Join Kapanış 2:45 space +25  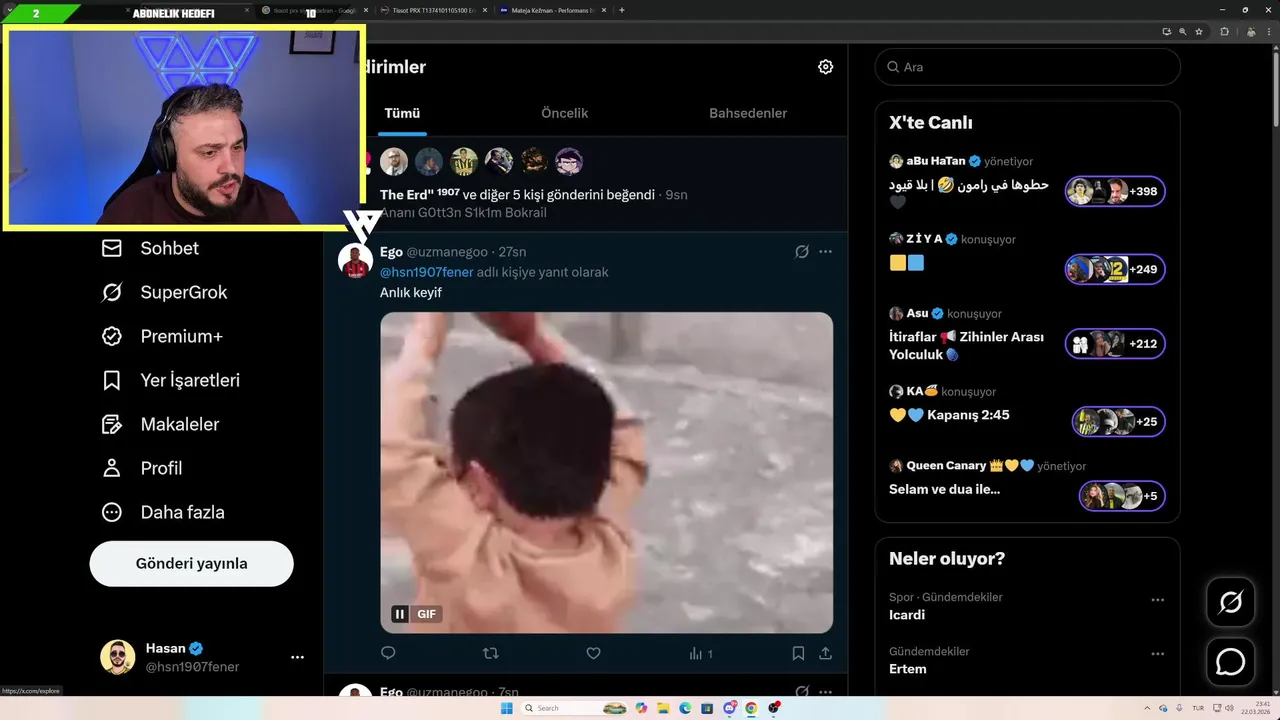point(1118,421)
